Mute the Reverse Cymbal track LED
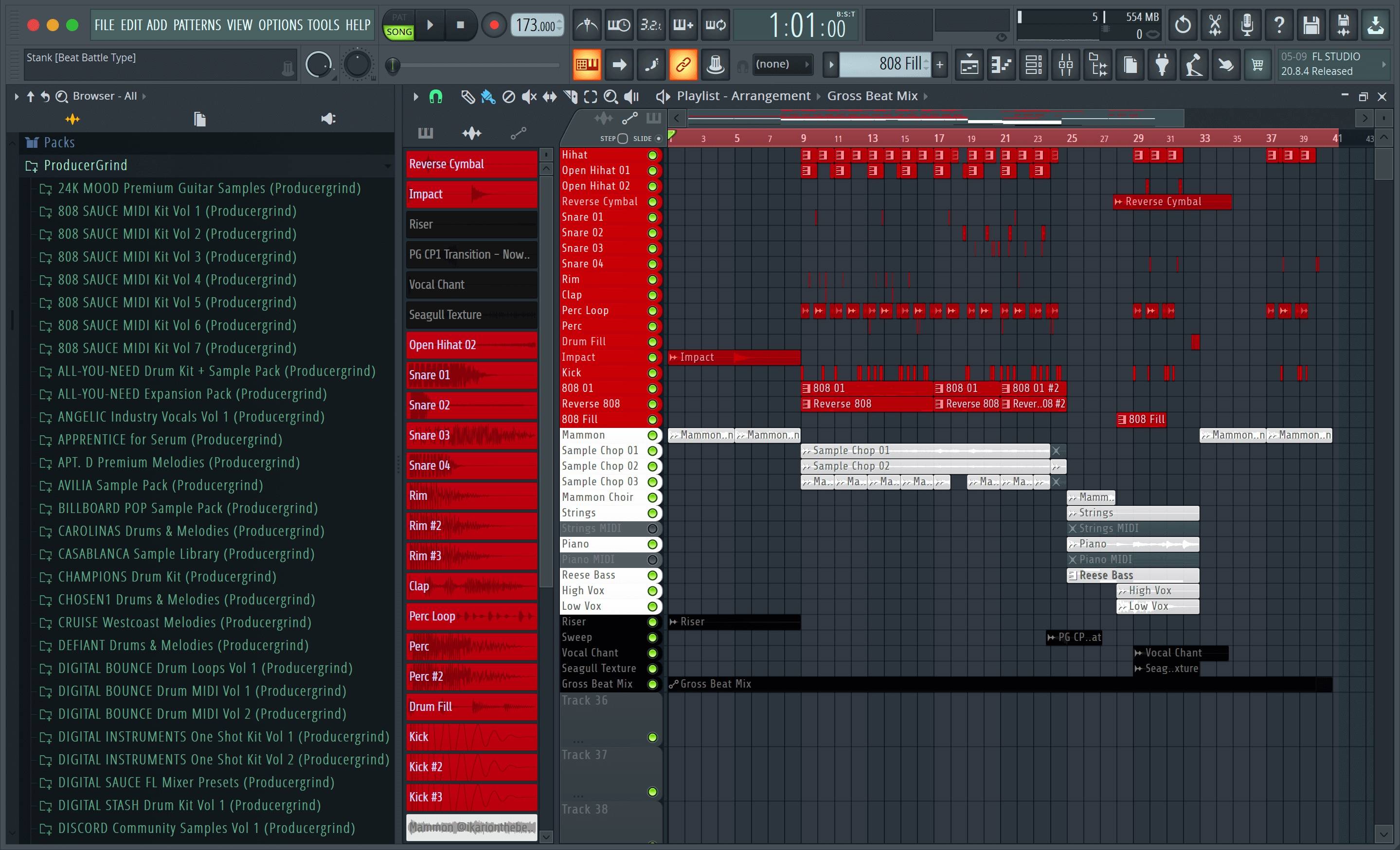 652,202
